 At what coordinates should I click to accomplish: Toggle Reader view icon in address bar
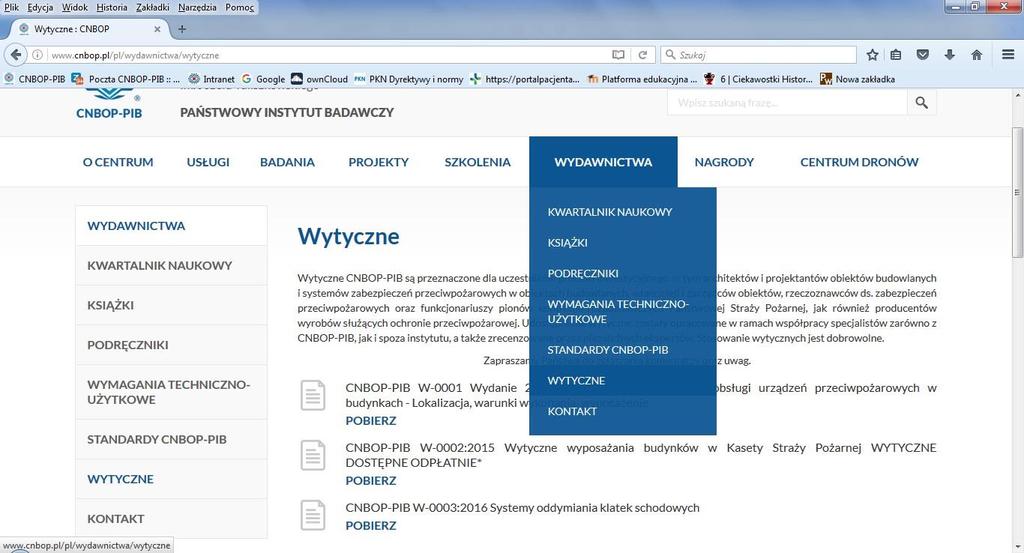[x=618, y=55]
